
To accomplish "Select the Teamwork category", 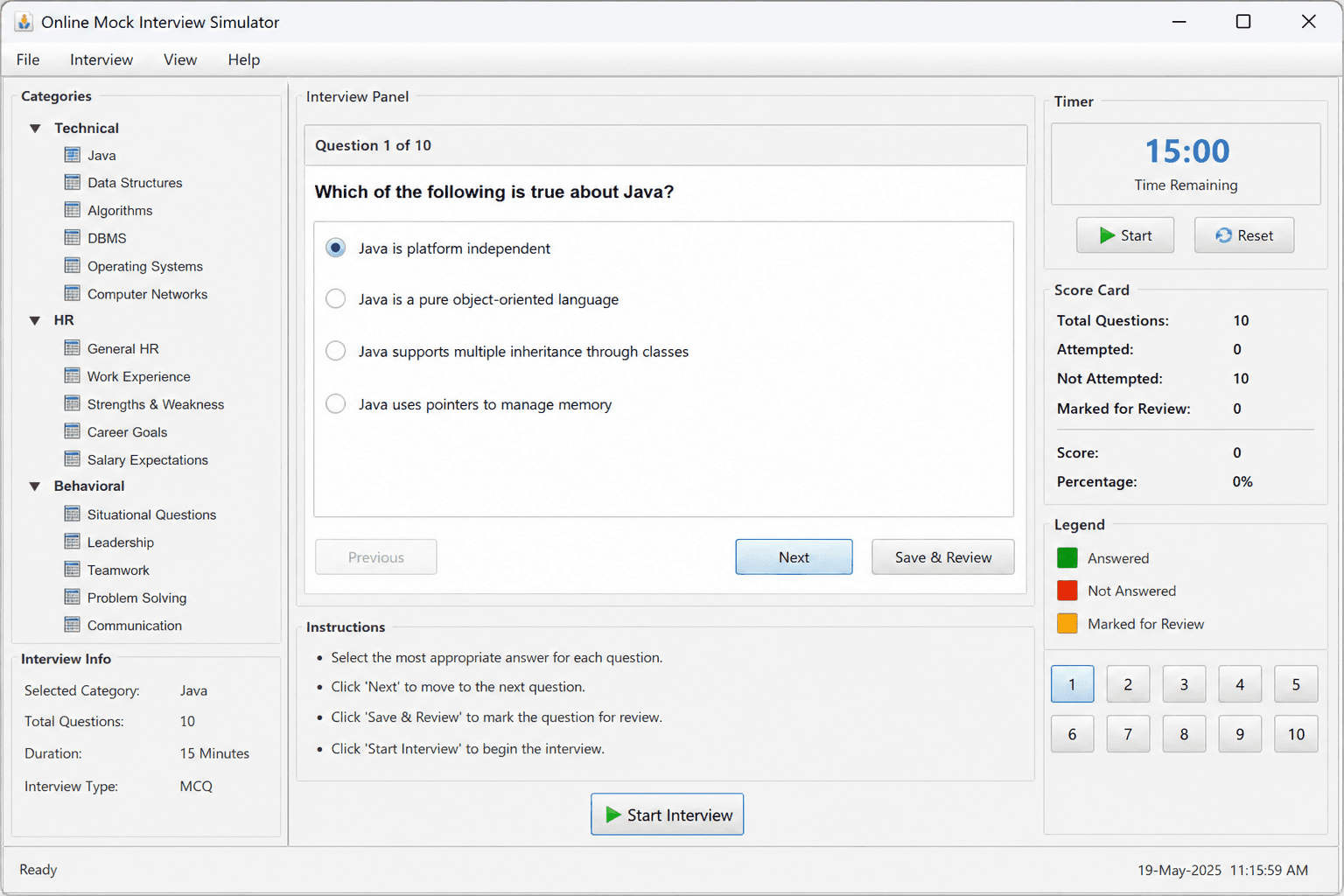I will coord(118,570).
